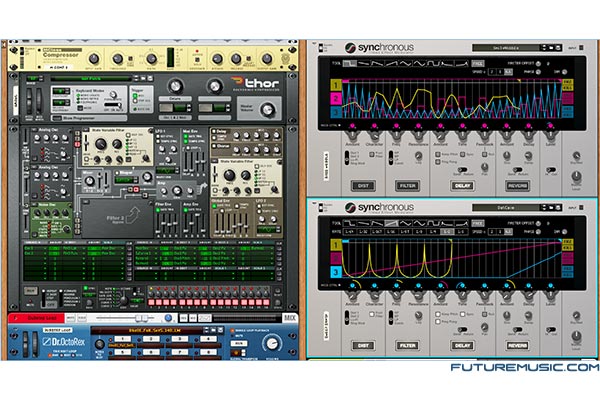Viewport: 600px width, 400px height.
Task: Expand Thor with Show Programmer button
Action: [57, 118]
